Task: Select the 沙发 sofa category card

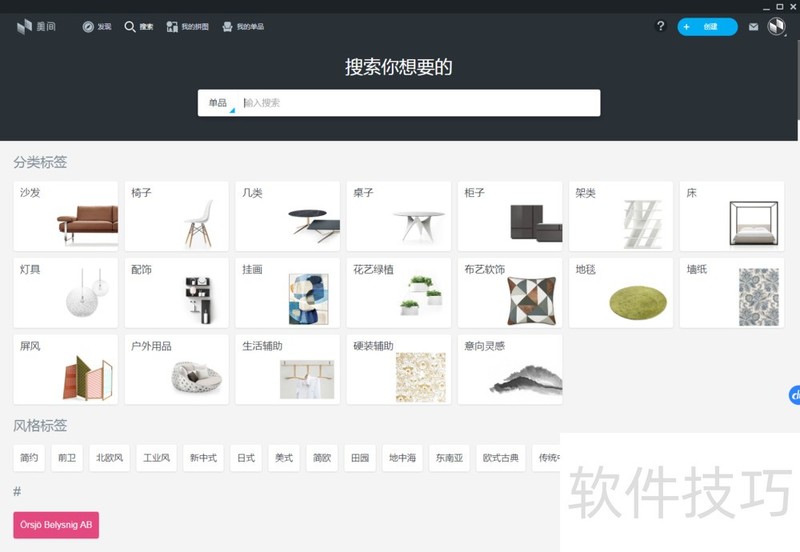Action: (x=65, y=216)
